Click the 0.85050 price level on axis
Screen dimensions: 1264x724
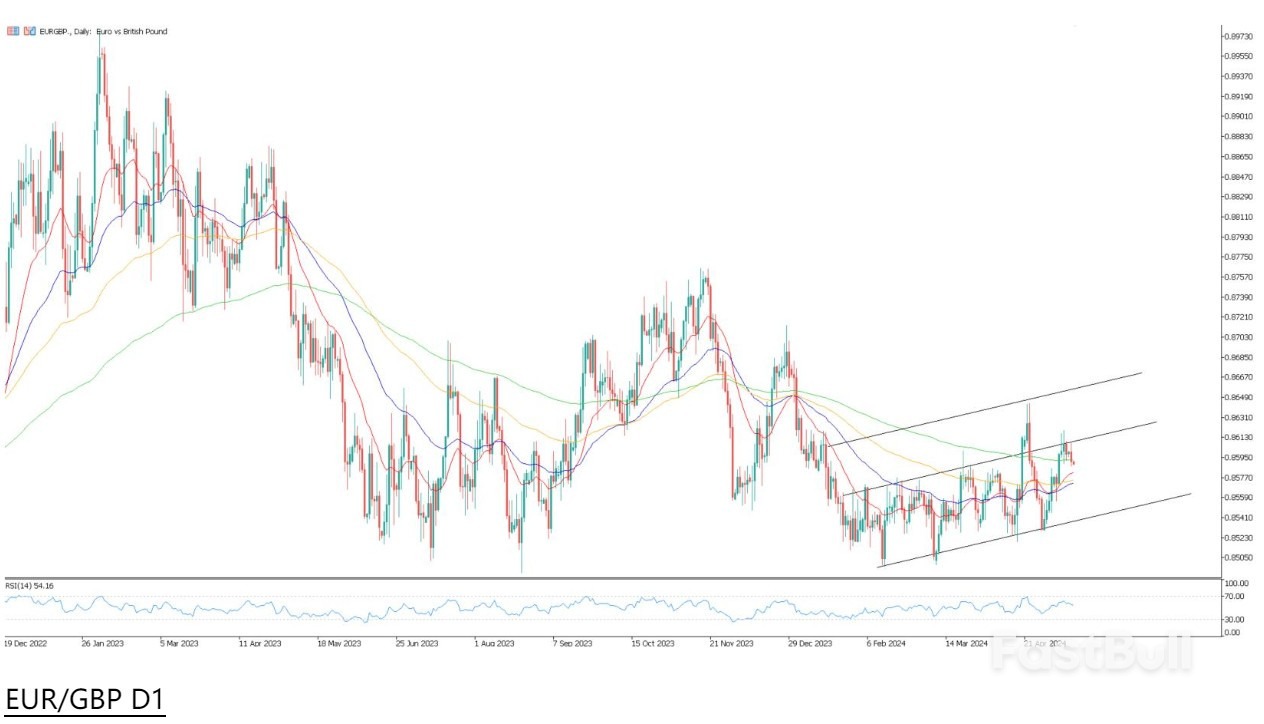[x=1238, y=557]
